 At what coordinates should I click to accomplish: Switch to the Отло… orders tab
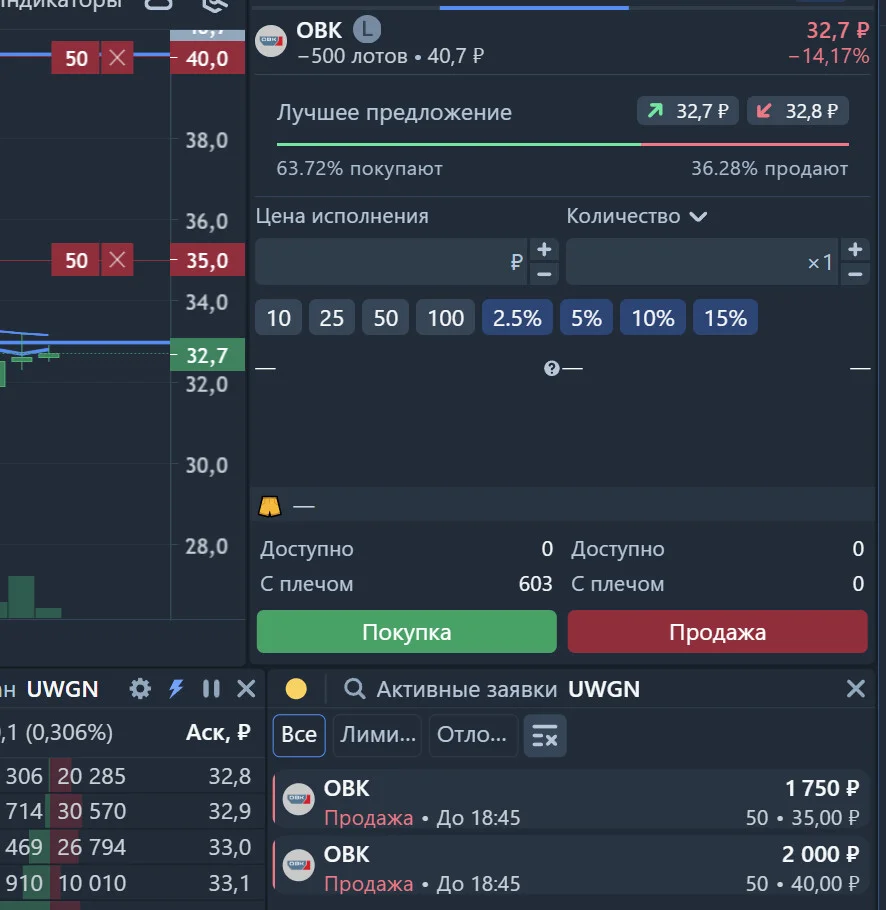click(x=472, y=735)
